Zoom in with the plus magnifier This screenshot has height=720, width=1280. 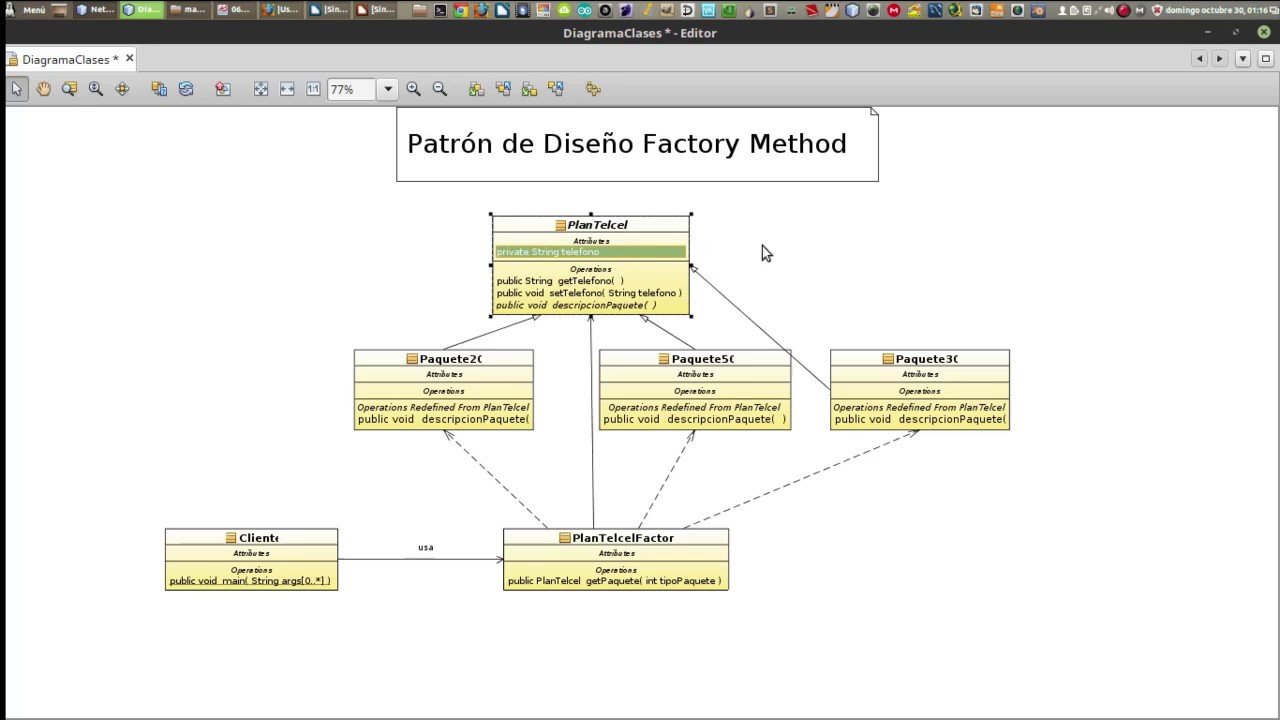pos(413,89)
